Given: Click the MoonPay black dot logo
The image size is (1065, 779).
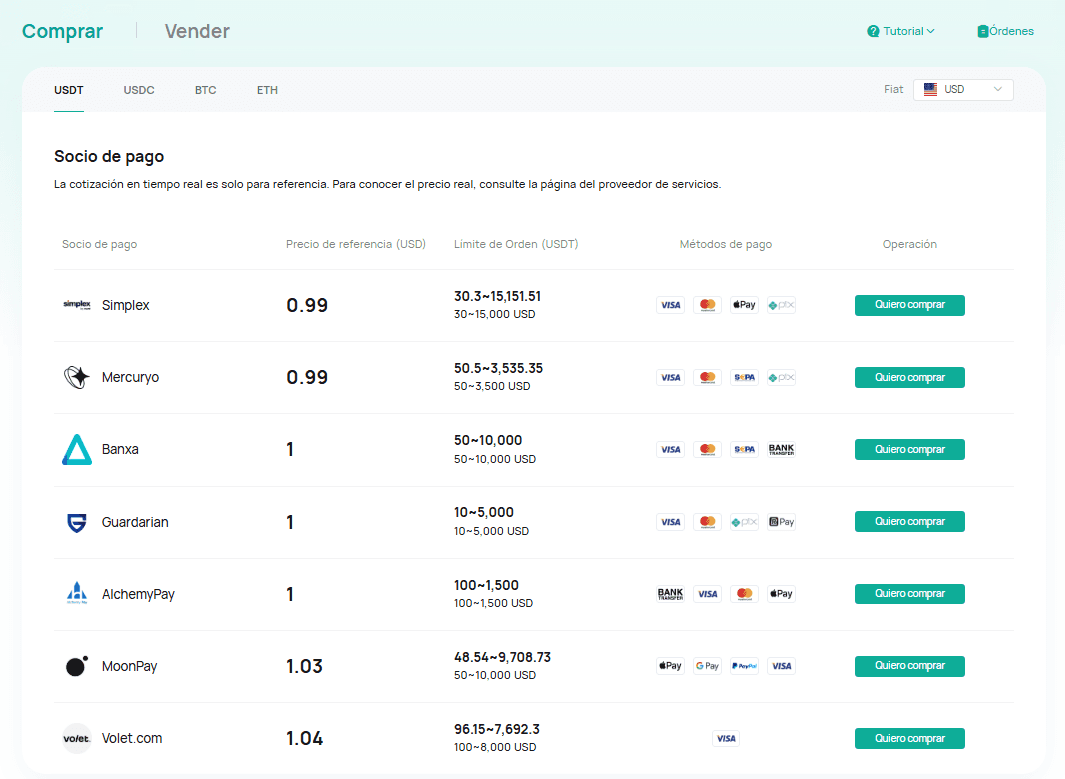Looking at the screenshot, I should pyautogui.click(x=77, y=666).
